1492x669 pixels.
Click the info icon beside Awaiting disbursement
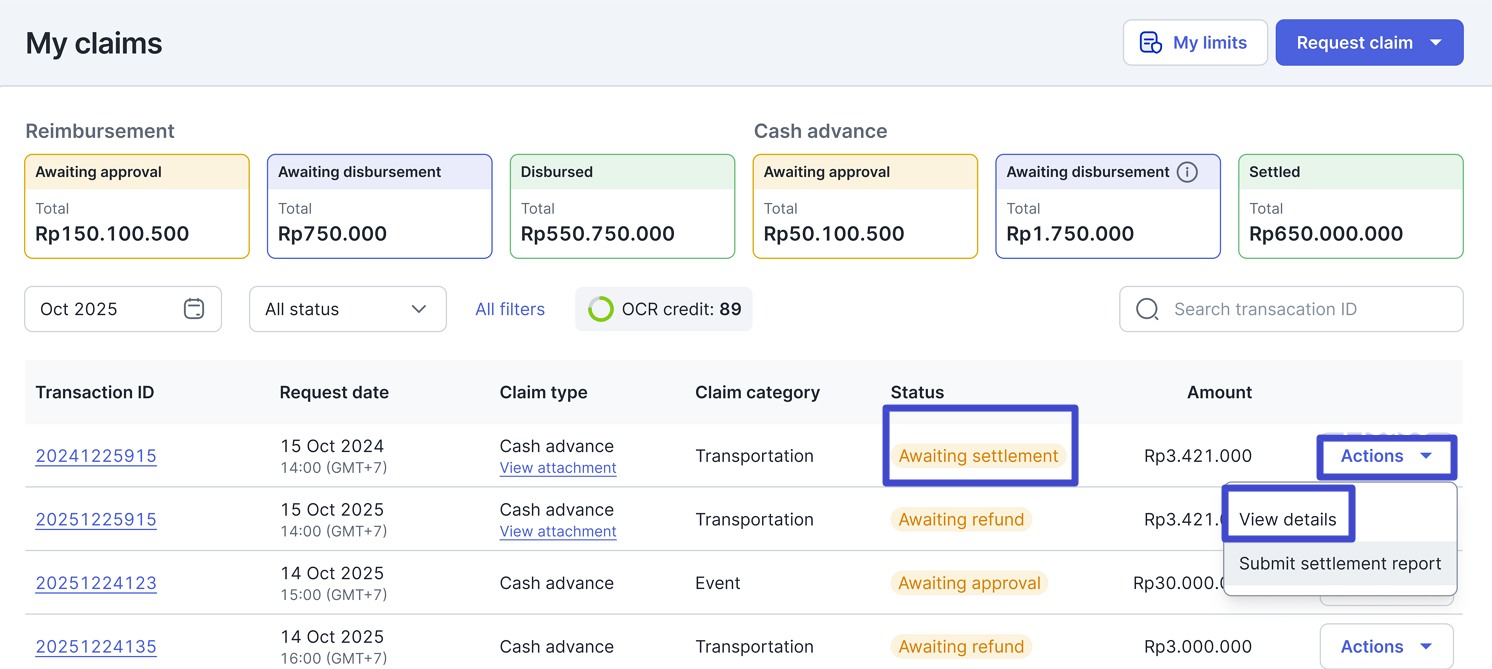[1187, 172]
